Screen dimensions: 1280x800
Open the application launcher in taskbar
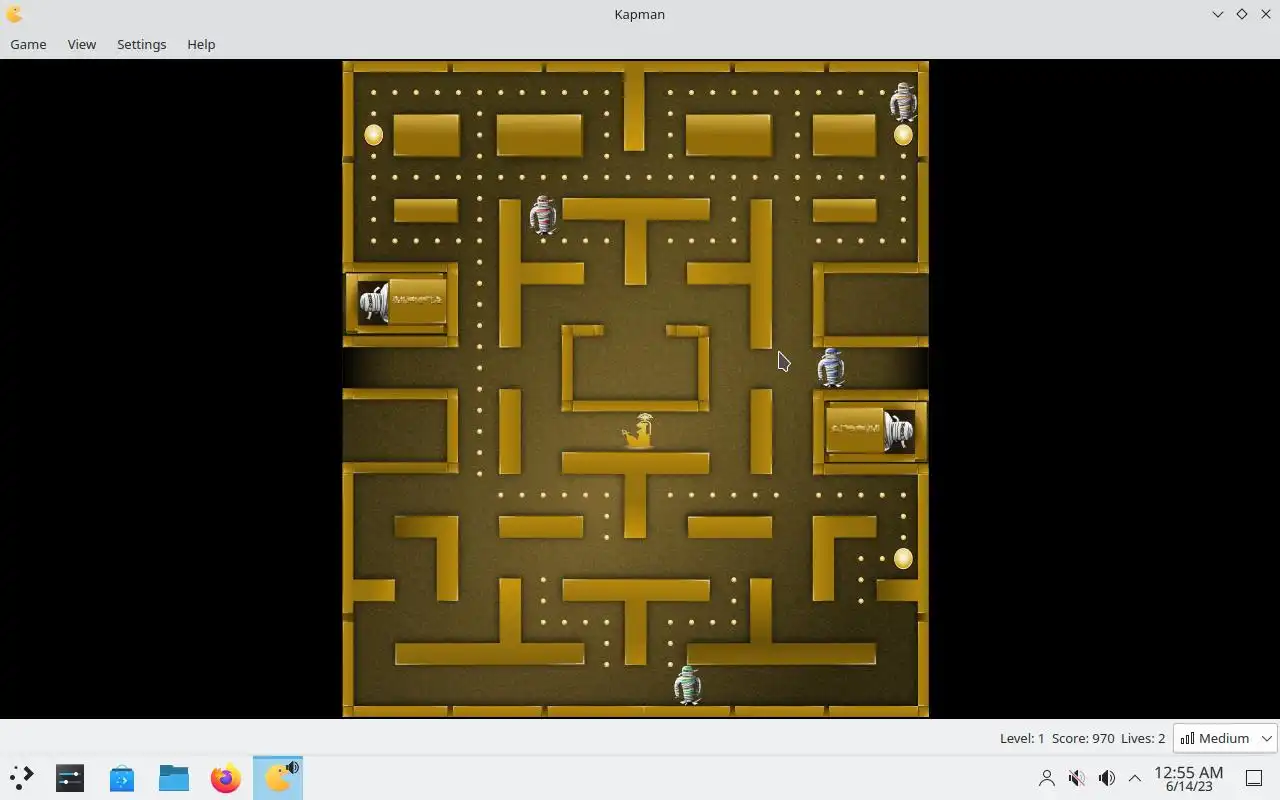point(22,778)
